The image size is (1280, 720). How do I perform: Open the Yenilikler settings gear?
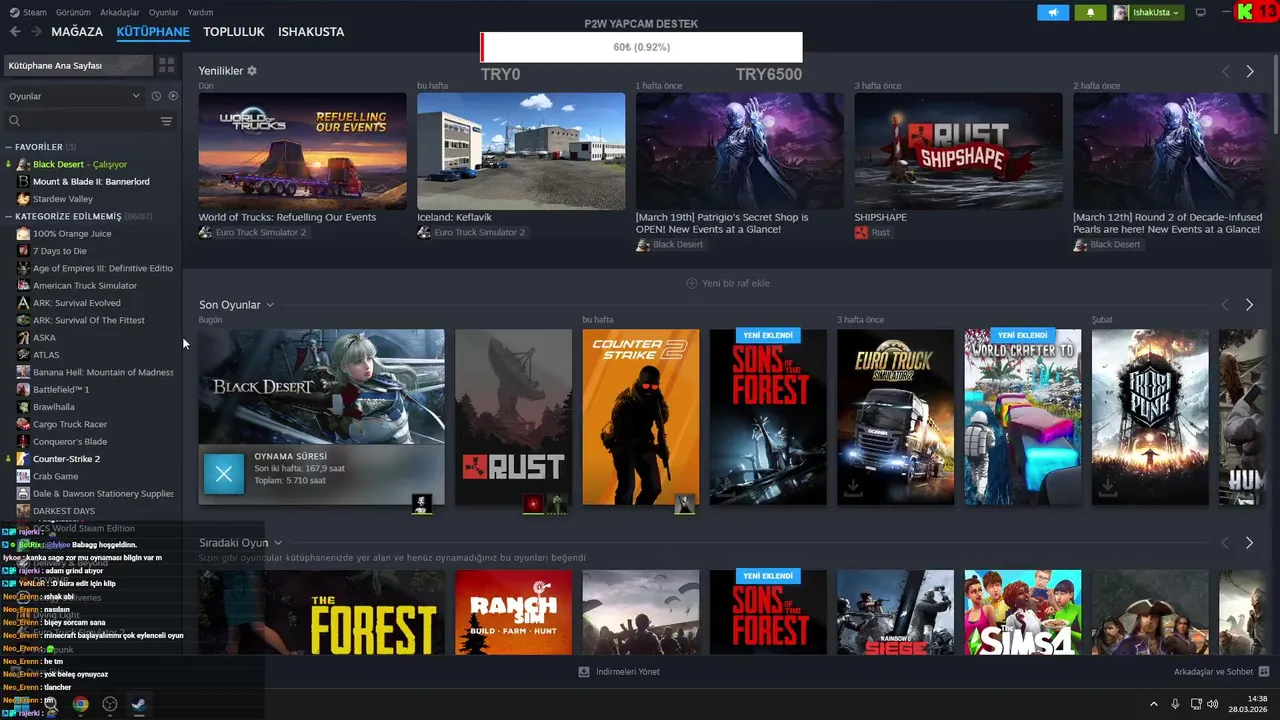(x=252, y=71)
